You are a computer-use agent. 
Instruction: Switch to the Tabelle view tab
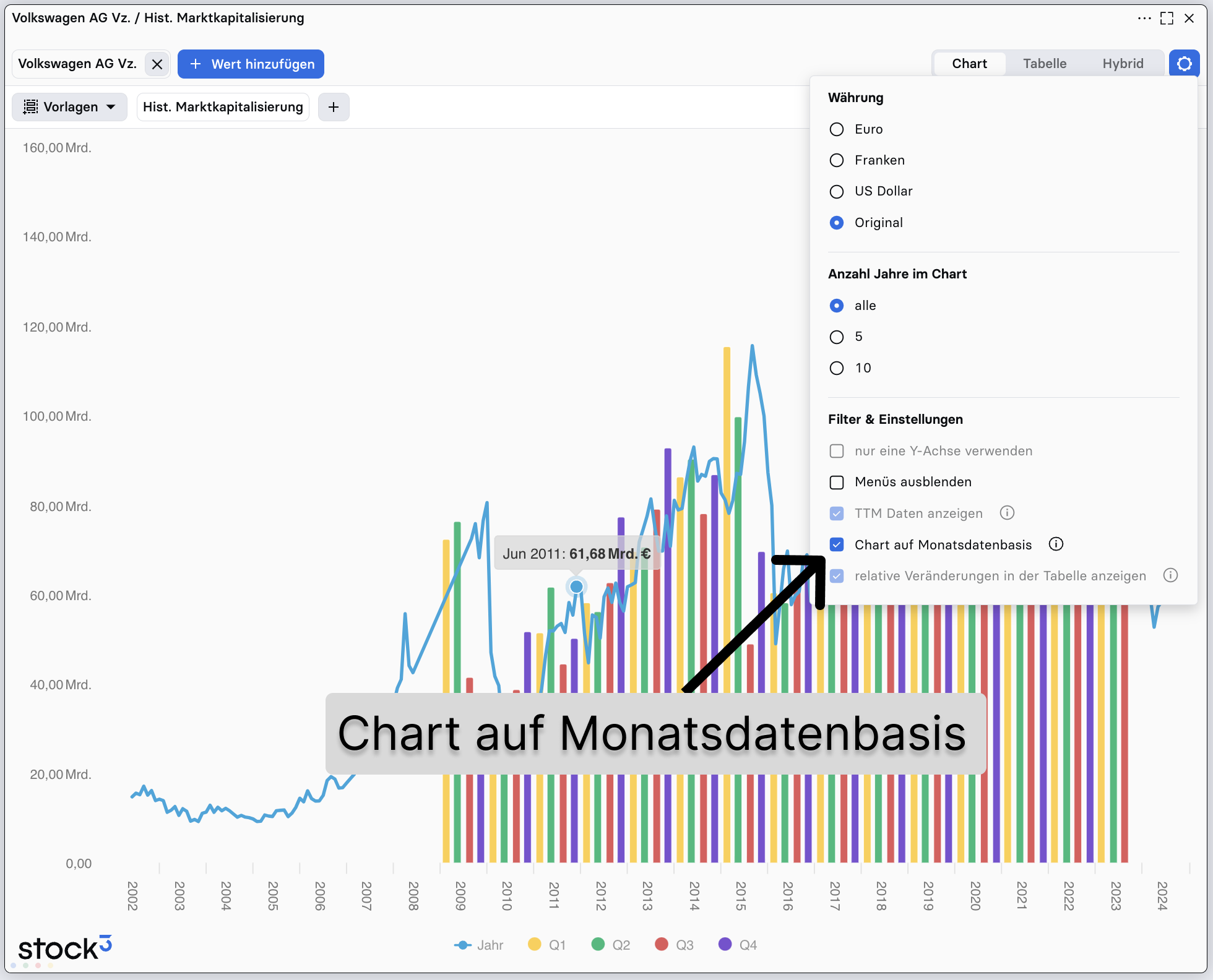click(x=1044, y=64)
